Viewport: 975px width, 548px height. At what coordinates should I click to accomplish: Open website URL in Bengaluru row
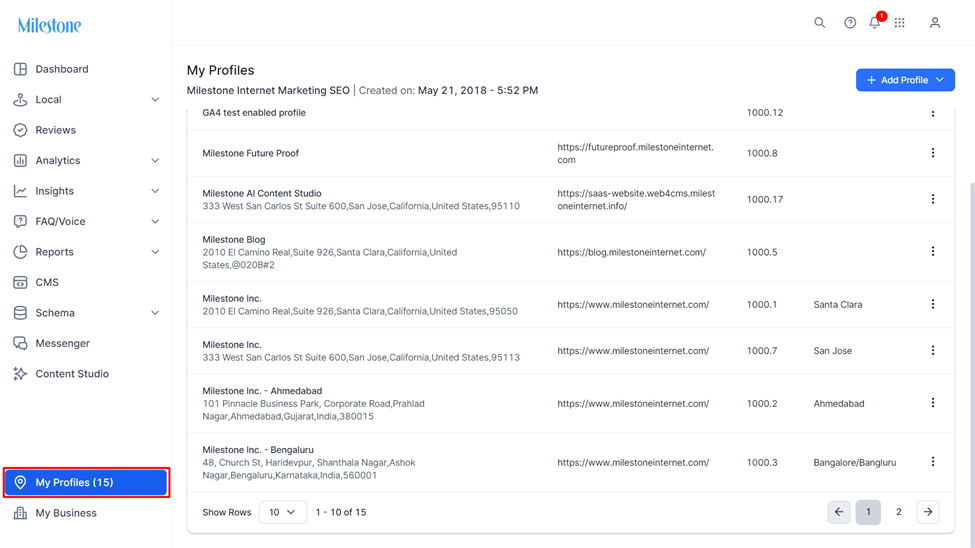click(x=633, y=463)
